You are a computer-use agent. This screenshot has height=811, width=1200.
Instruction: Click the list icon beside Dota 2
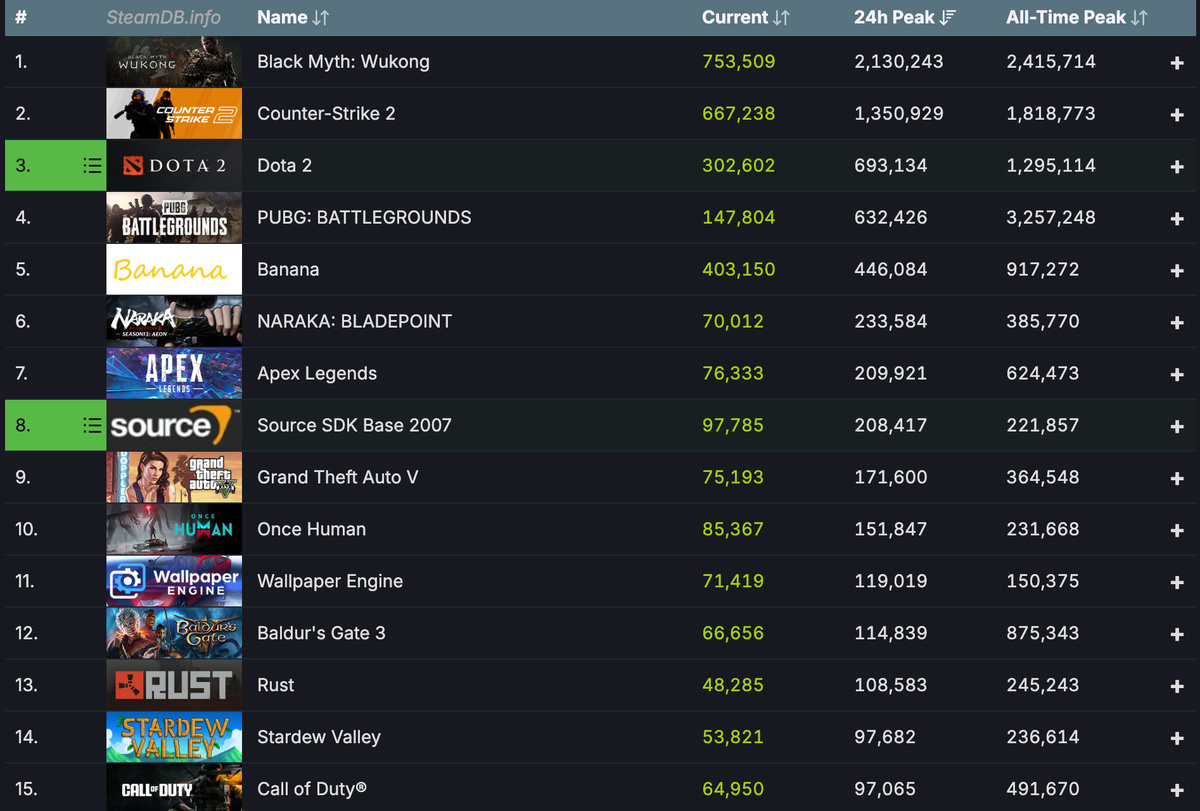coord(92,166)
